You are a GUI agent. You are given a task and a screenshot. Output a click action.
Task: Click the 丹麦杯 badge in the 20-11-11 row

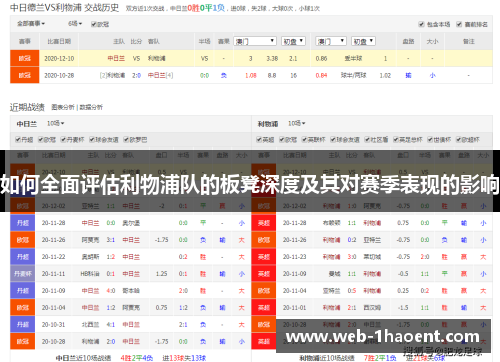point(22,274)
